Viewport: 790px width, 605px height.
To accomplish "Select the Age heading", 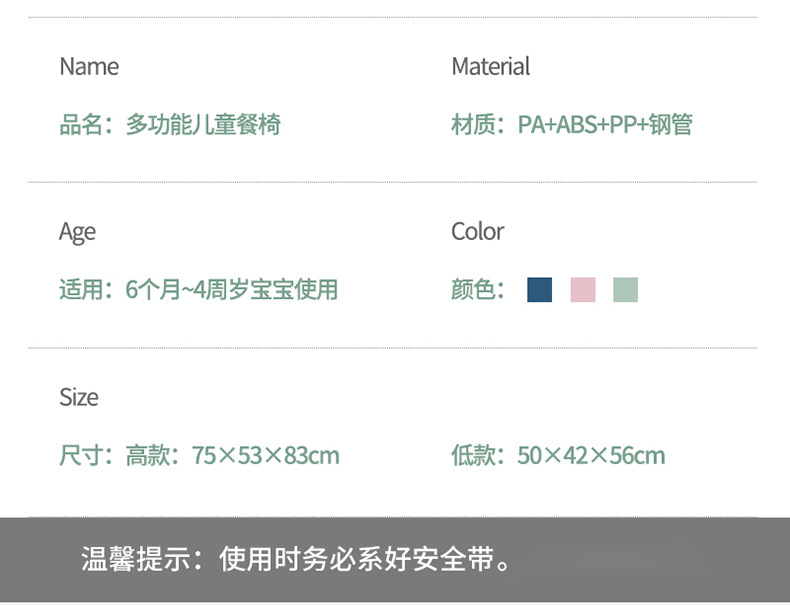I will [x=77, y=232].
